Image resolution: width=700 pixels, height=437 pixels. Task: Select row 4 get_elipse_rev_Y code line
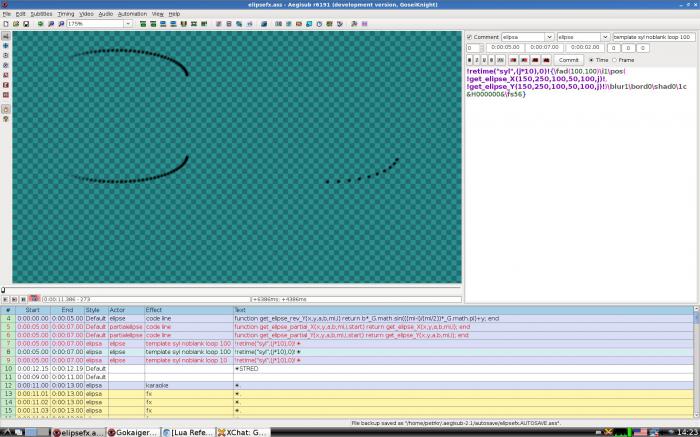coord(347,319)
